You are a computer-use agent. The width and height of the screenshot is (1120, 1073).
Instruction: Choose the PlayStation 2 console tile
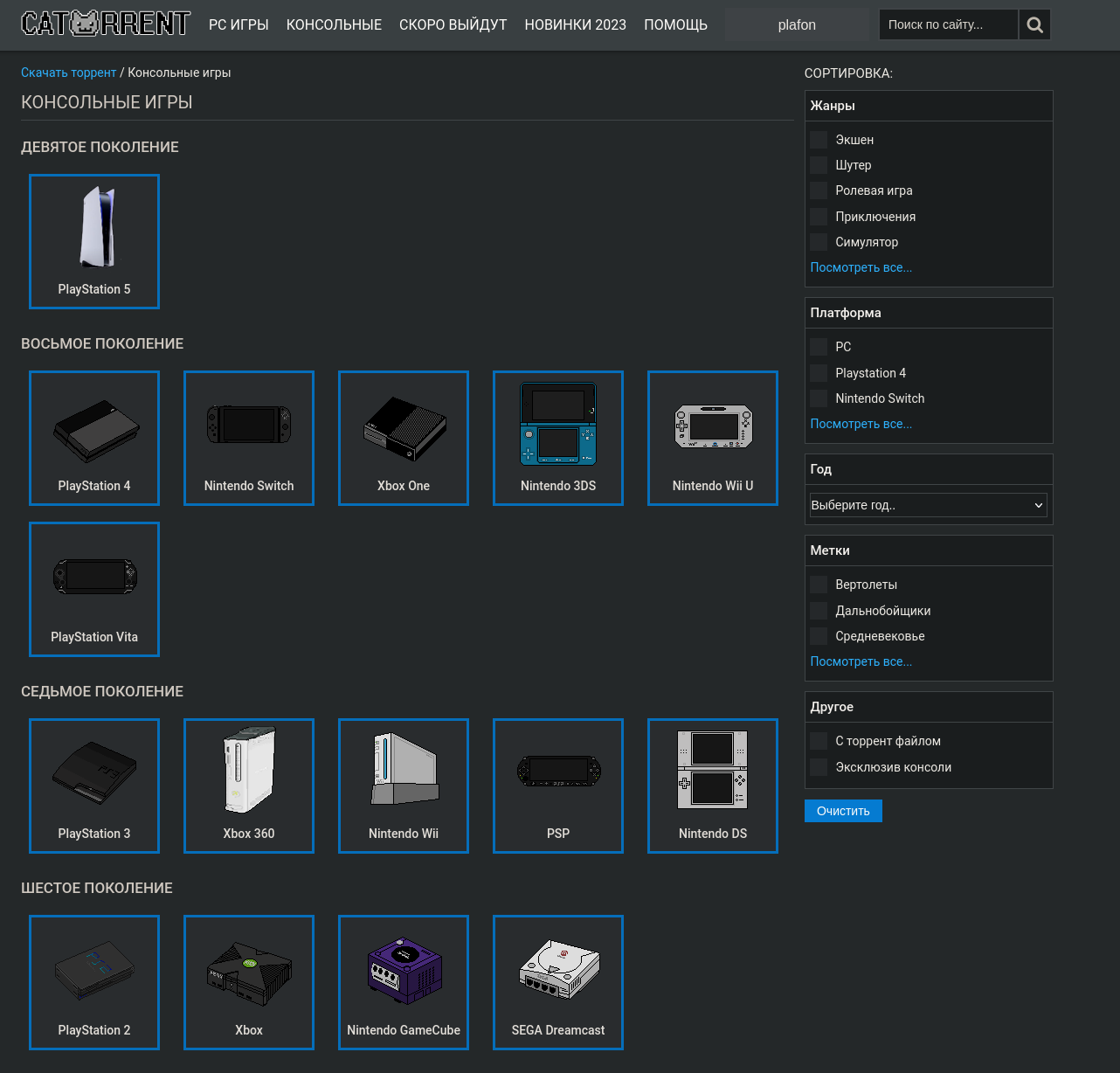pyautogui.click(x=94, y=982)
